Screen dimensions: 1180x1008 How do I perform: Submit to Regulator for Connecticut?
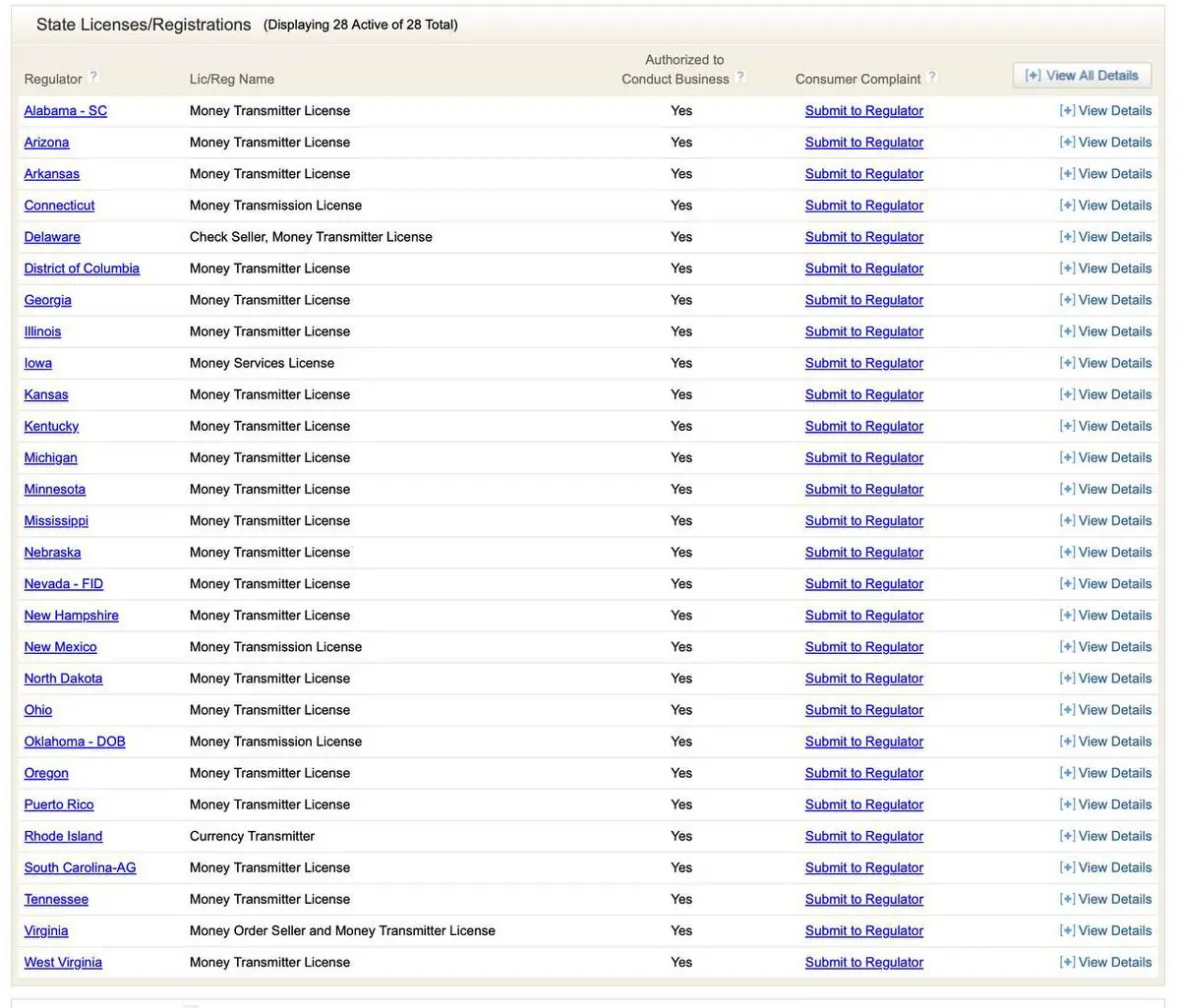pyautogui.click(x=864, y=206)
